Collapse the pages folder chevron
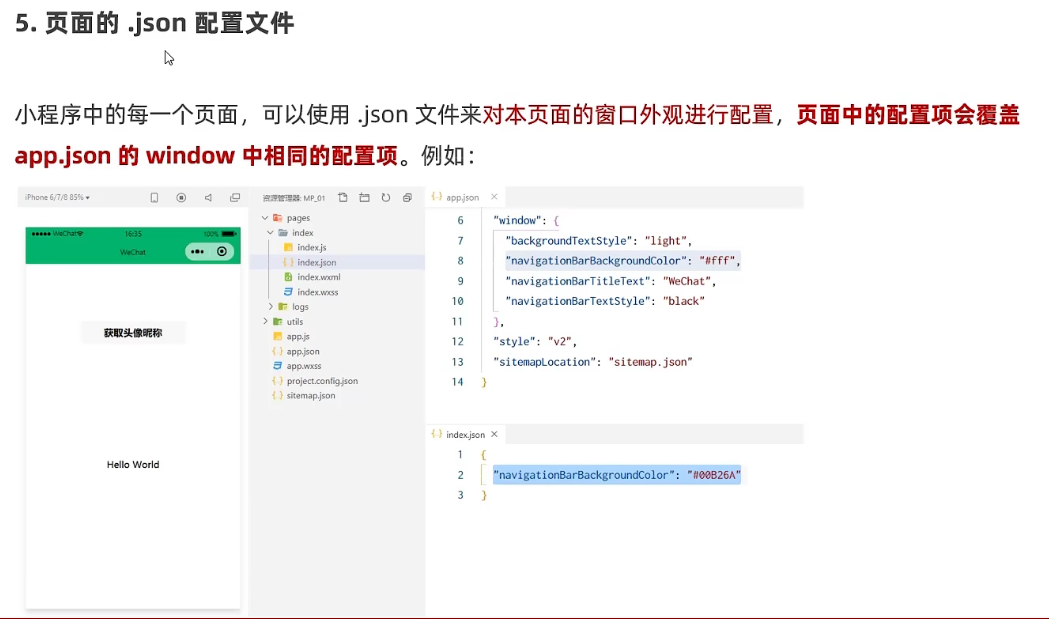Screen dimensions: 1049x619 click(x=265, y=217)
